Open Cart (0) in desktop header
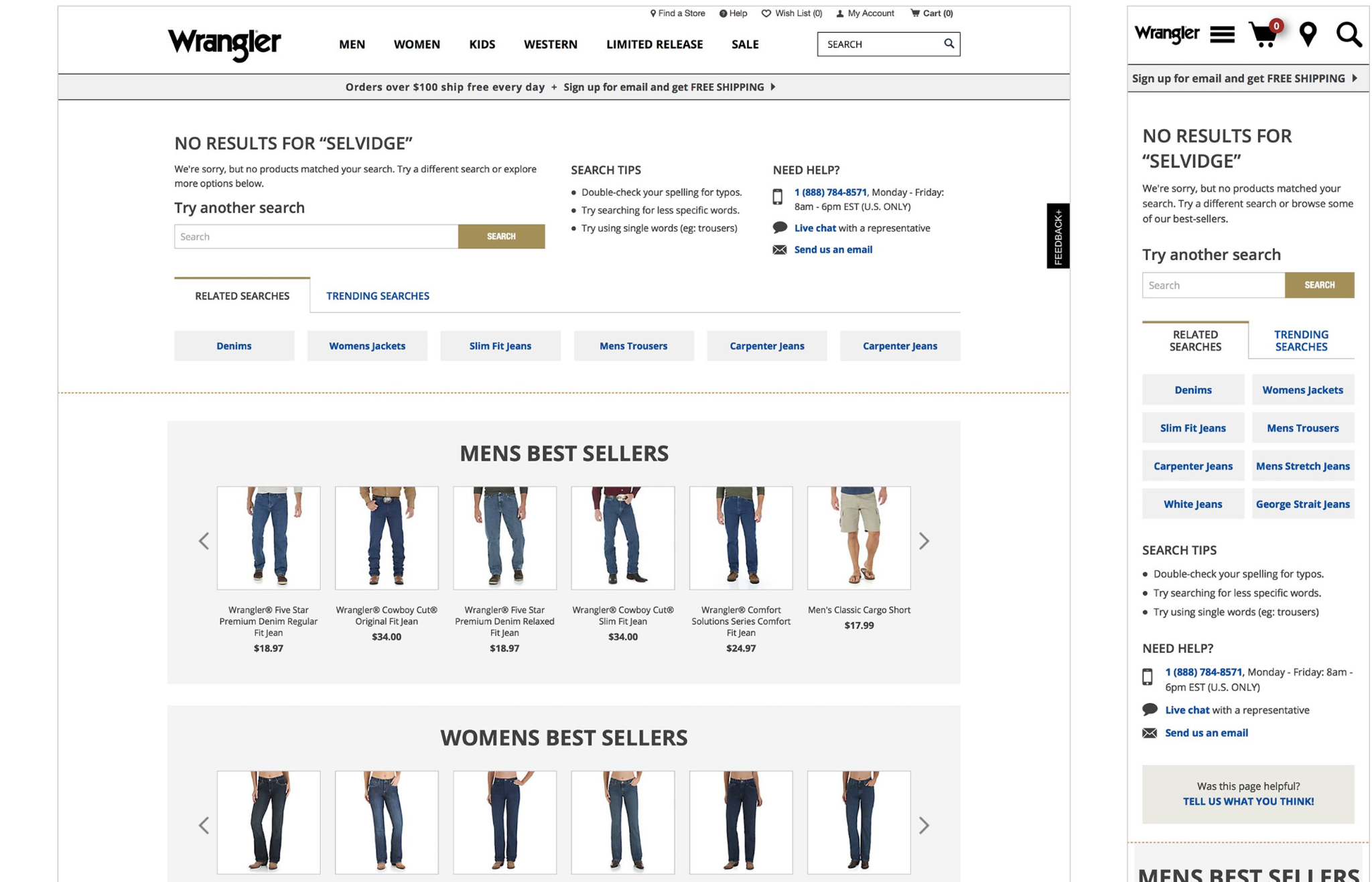Screen dimensions: 1372x882 tap(931, 13)
